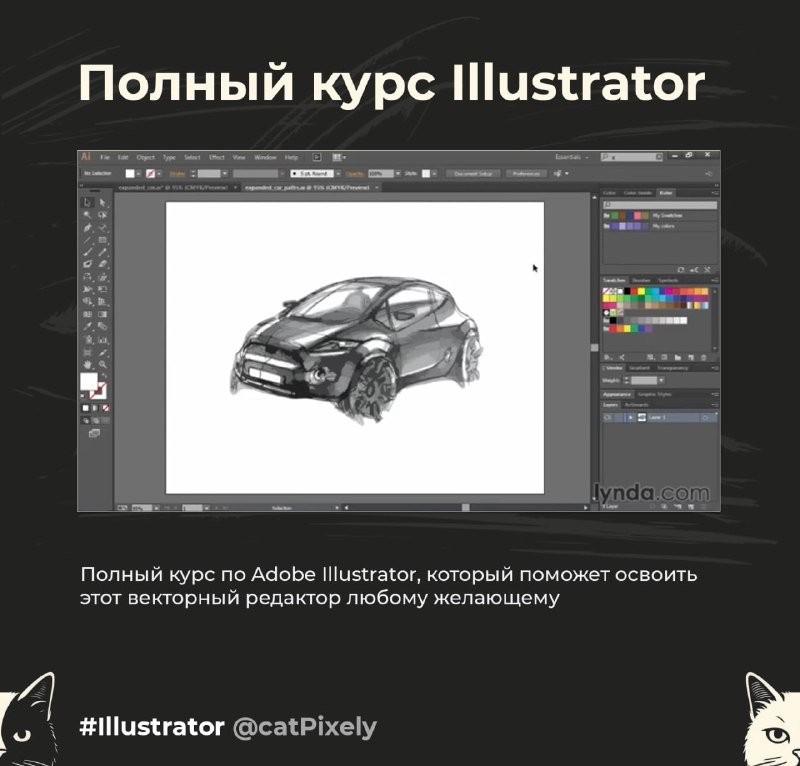This screenshot has width=800, height=766.
Task: Select the Eyedropper tool
Action: pos(88,327)
